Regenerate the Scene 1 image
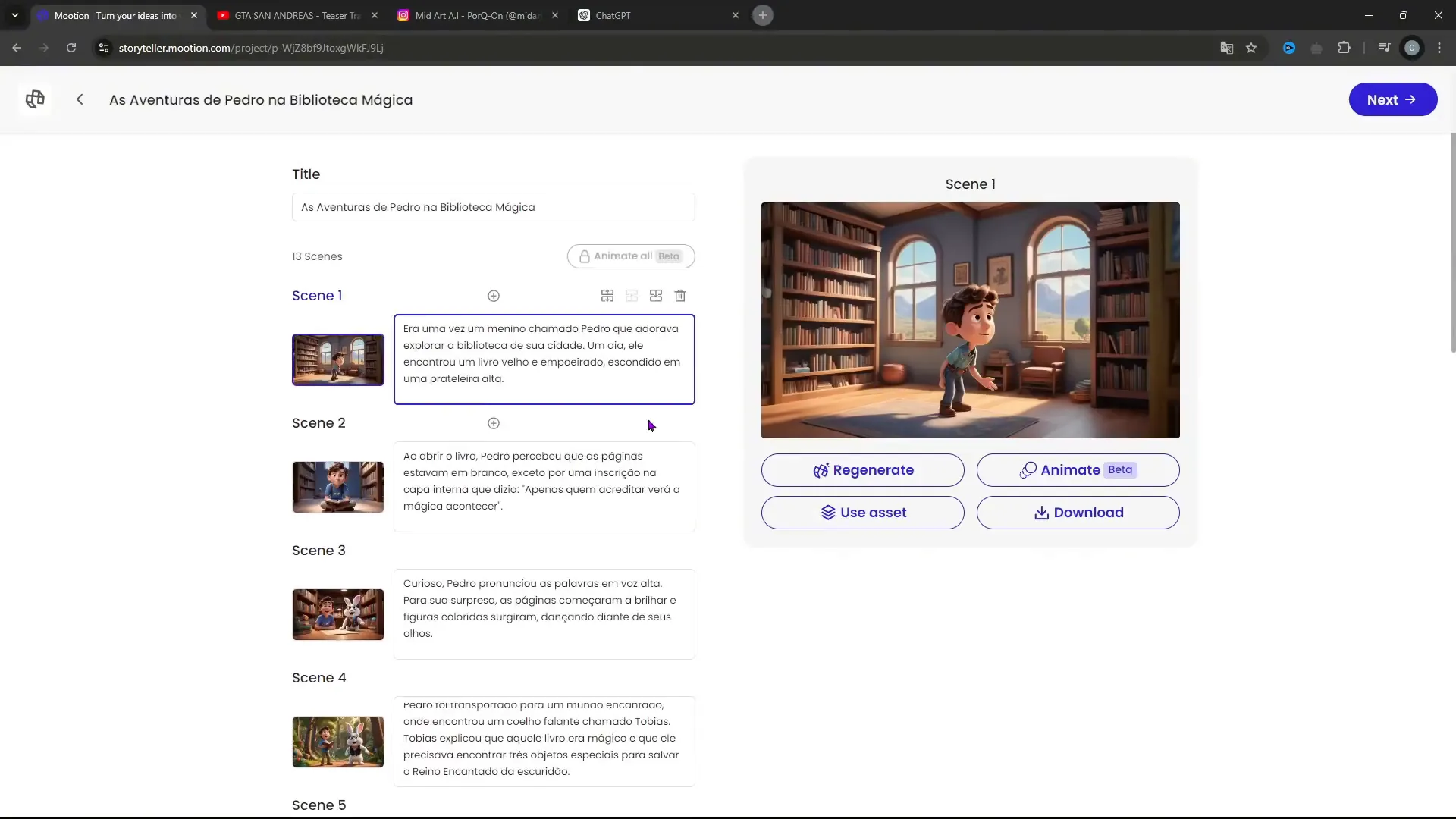The width and height of the screenshot is (1456, 819). coord(862,470)
